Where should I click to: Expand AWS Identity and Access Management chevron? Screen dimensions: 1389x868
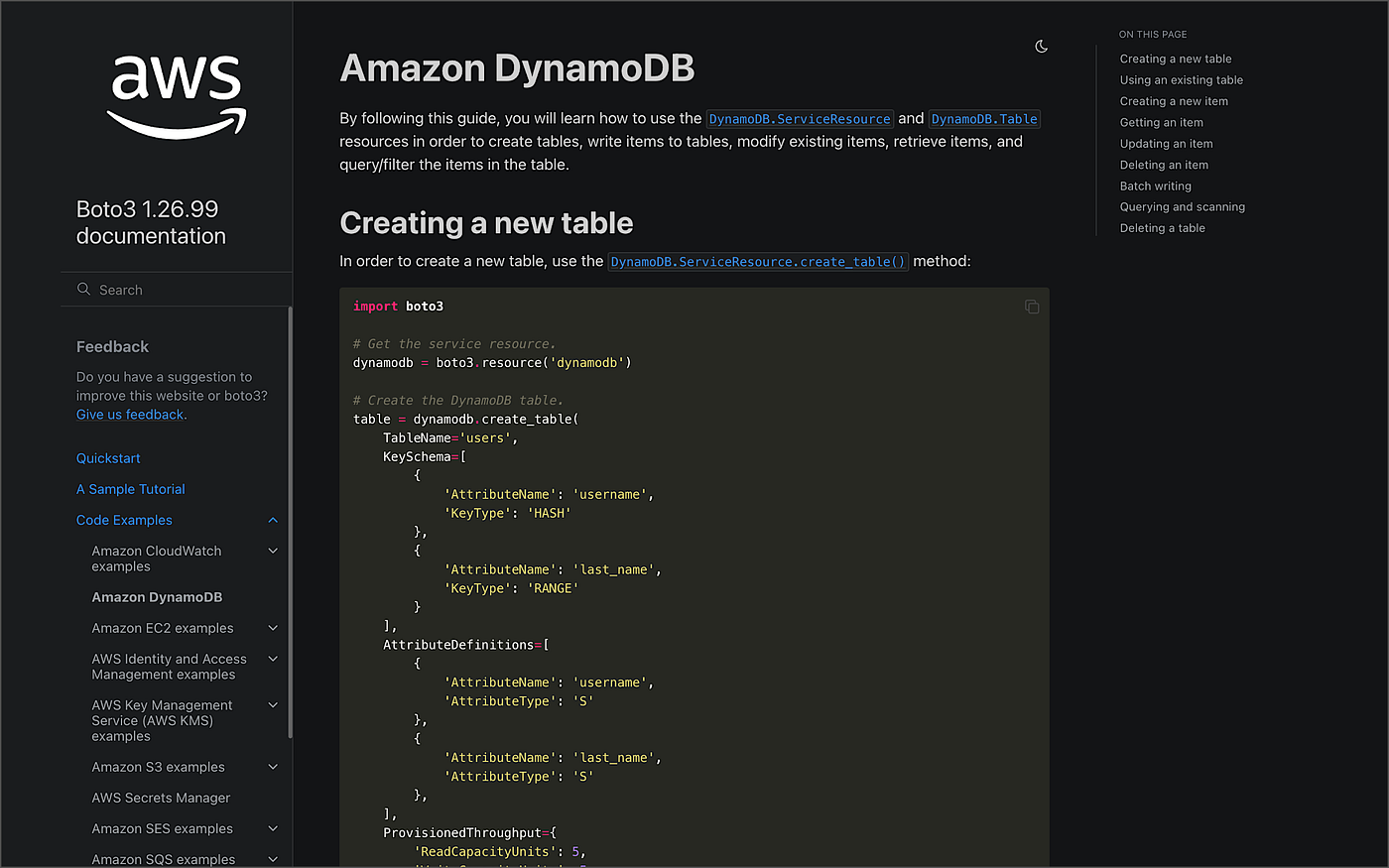(273, 659)
